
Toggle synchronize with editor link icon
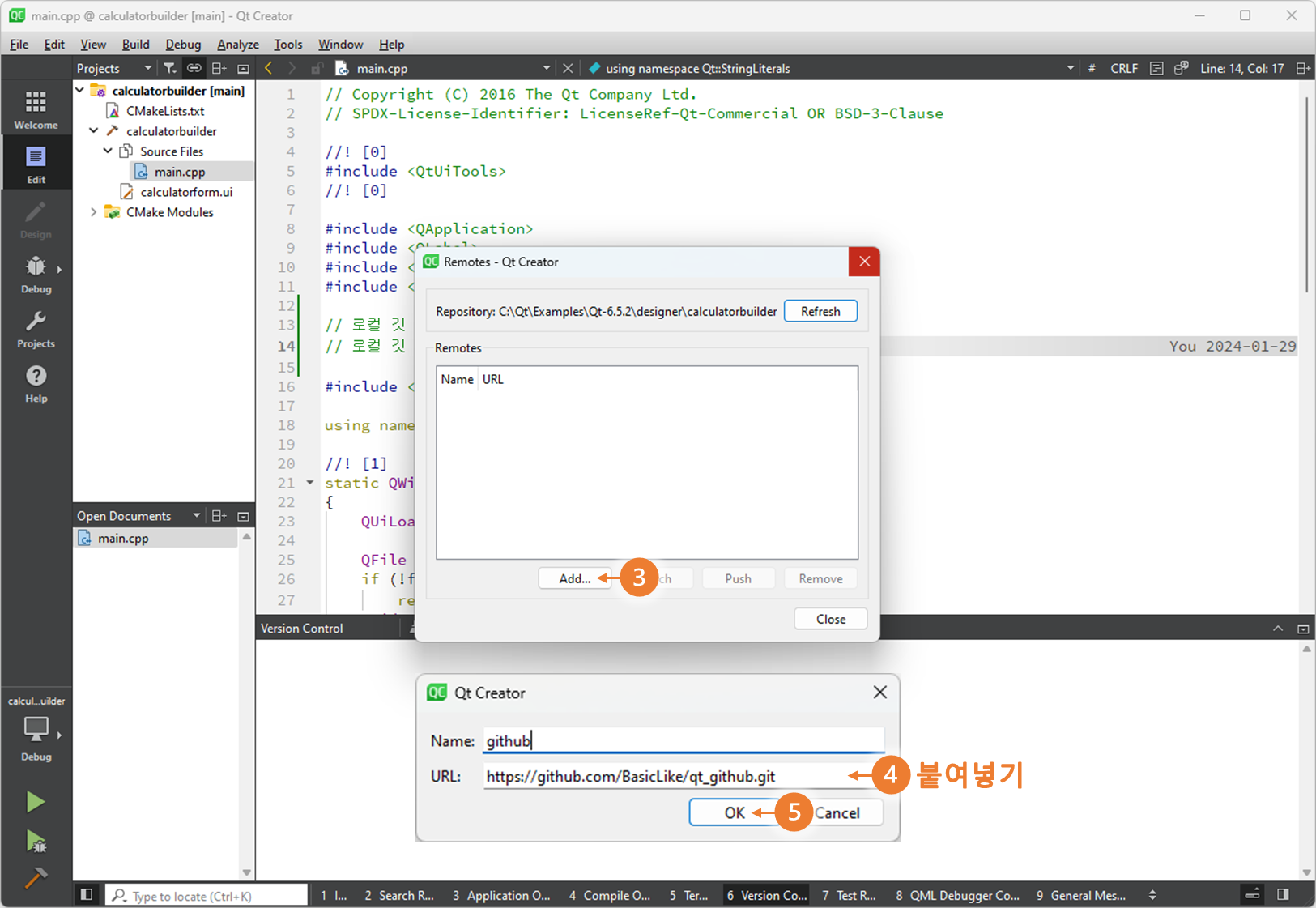click(194, 68)
